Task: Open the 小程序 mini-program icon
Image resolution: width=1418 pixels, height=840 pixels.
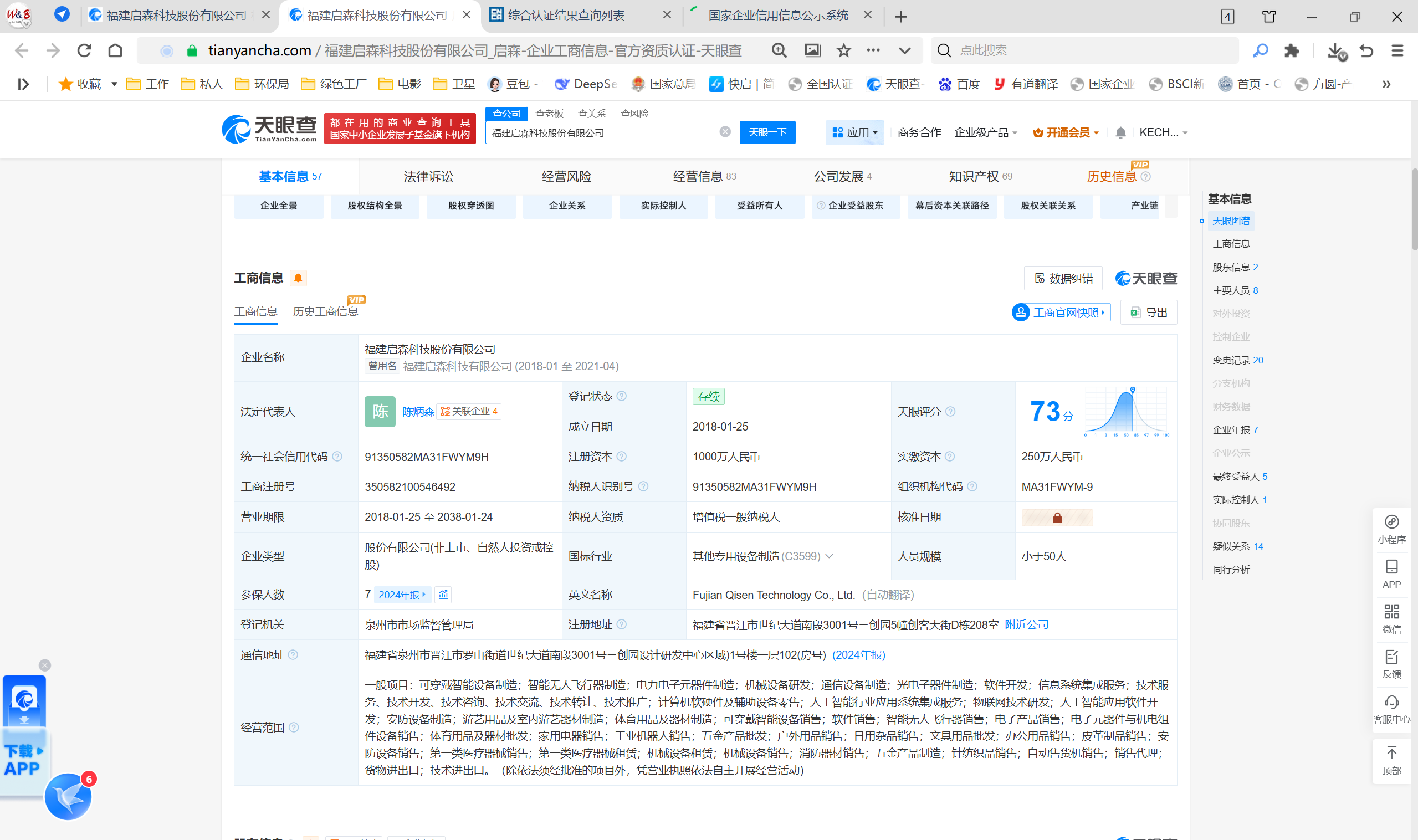Action: pyautogui.click(x=1391, y=522)
